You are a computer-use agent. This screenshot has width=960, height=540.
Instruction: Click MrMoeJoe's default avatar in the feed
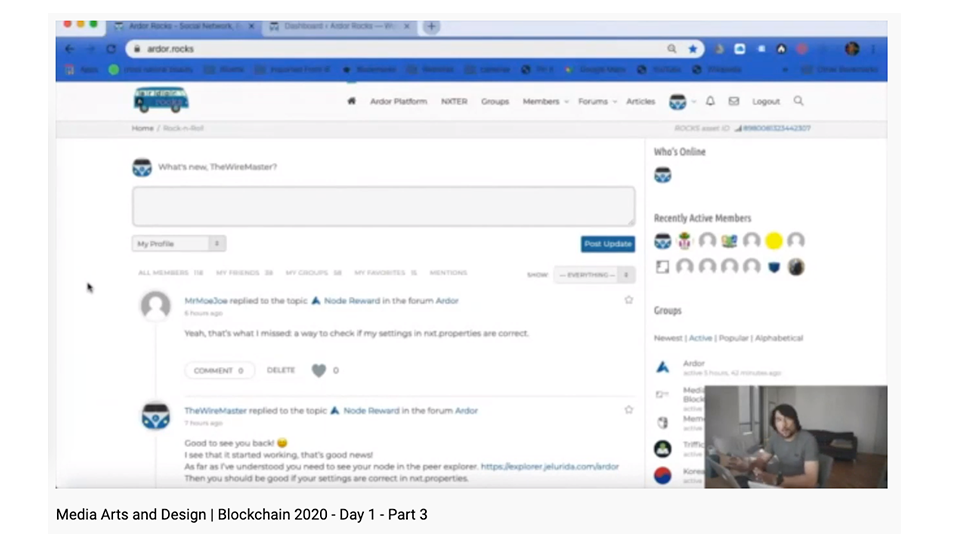(x=156, y=305)
